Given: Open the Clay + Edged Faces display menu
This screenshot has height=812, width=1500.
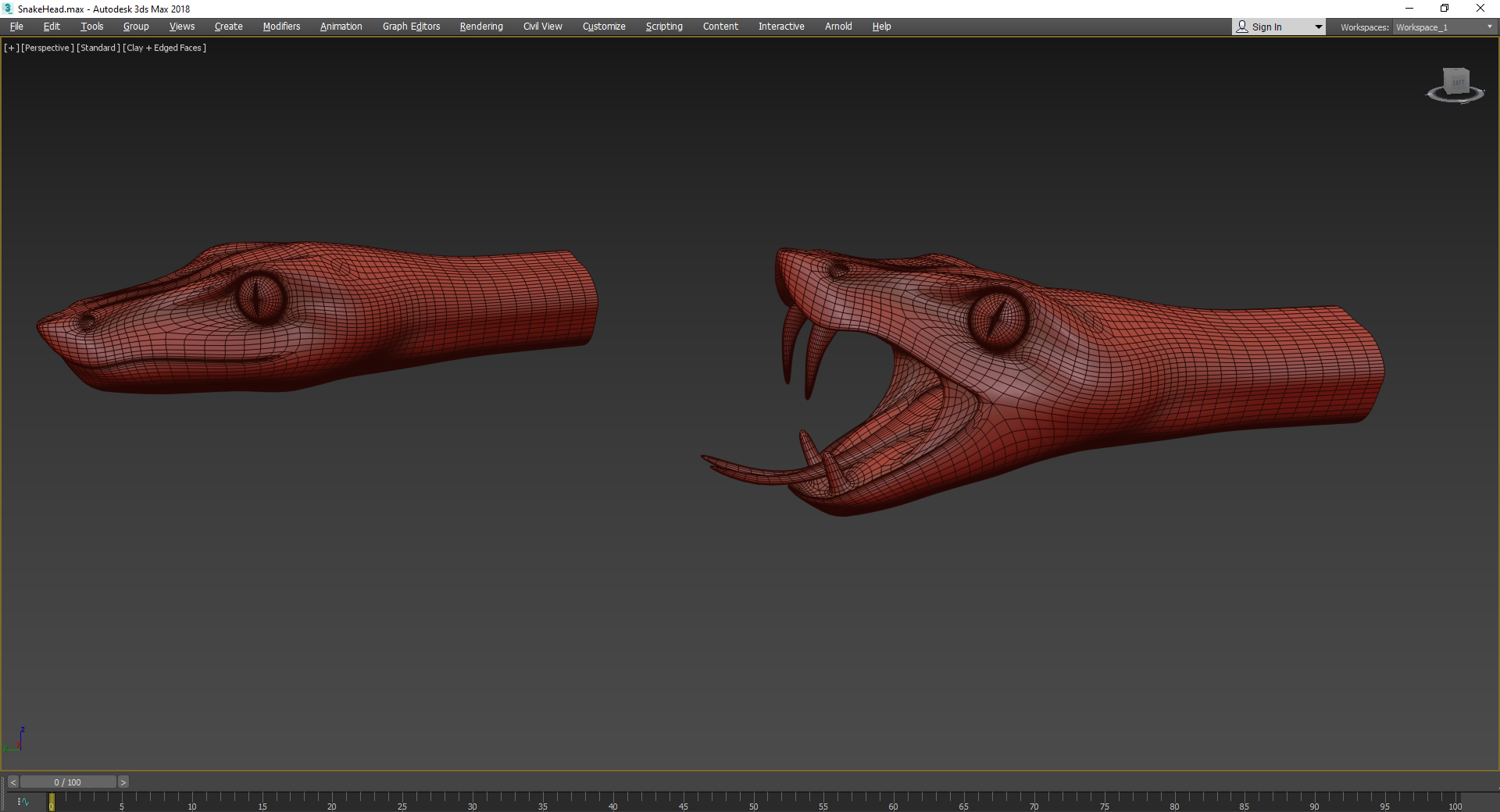Looking at the screenshot, I should pos(165,48).
